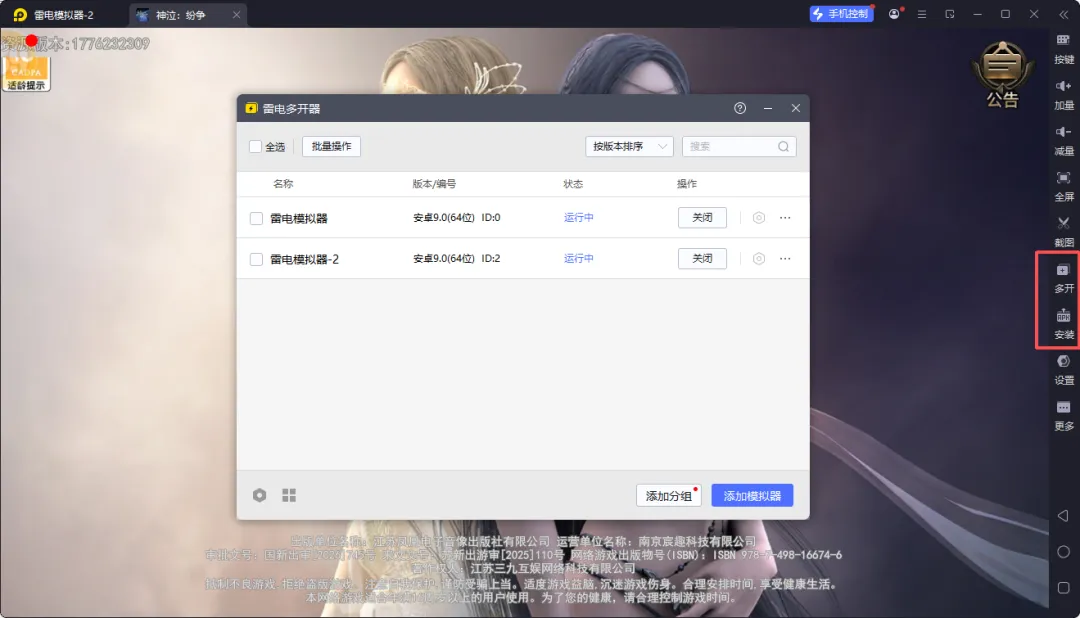Click 关闭 for 雷电模拟器

click(702, 218)
